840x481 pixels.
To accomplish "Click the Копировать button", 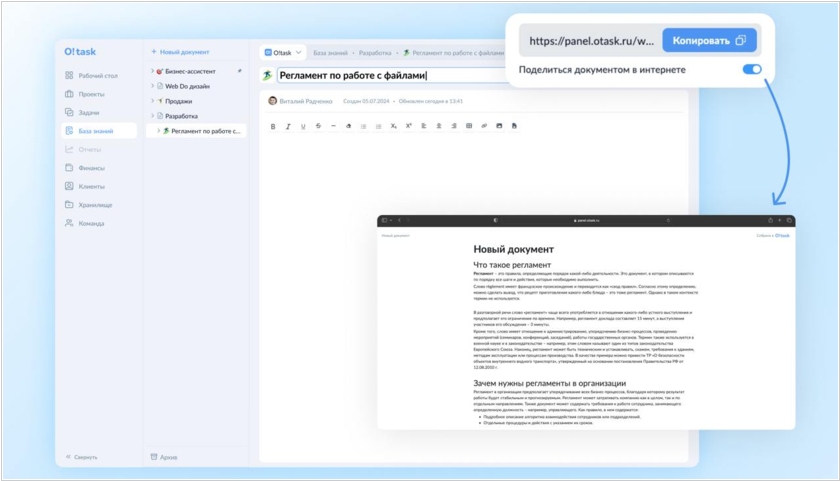I will point(709,40).
